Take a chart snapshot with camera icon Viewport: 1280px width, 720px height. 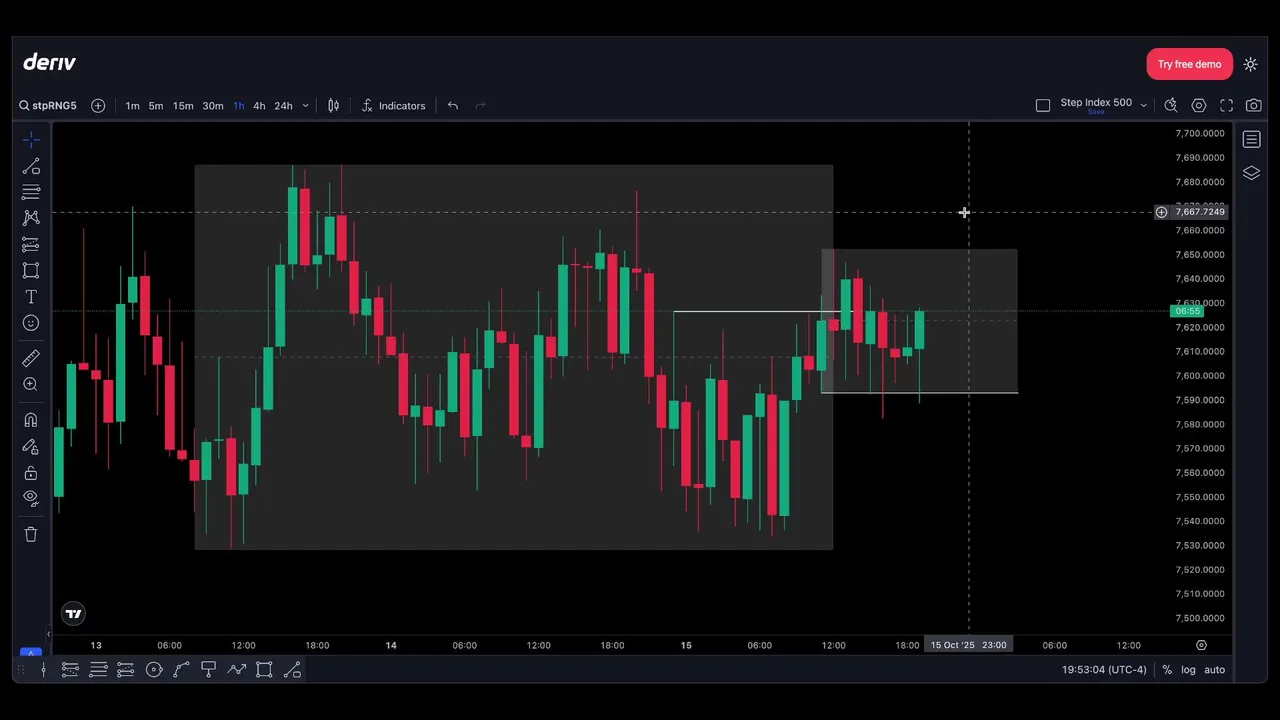[1254, 105]
